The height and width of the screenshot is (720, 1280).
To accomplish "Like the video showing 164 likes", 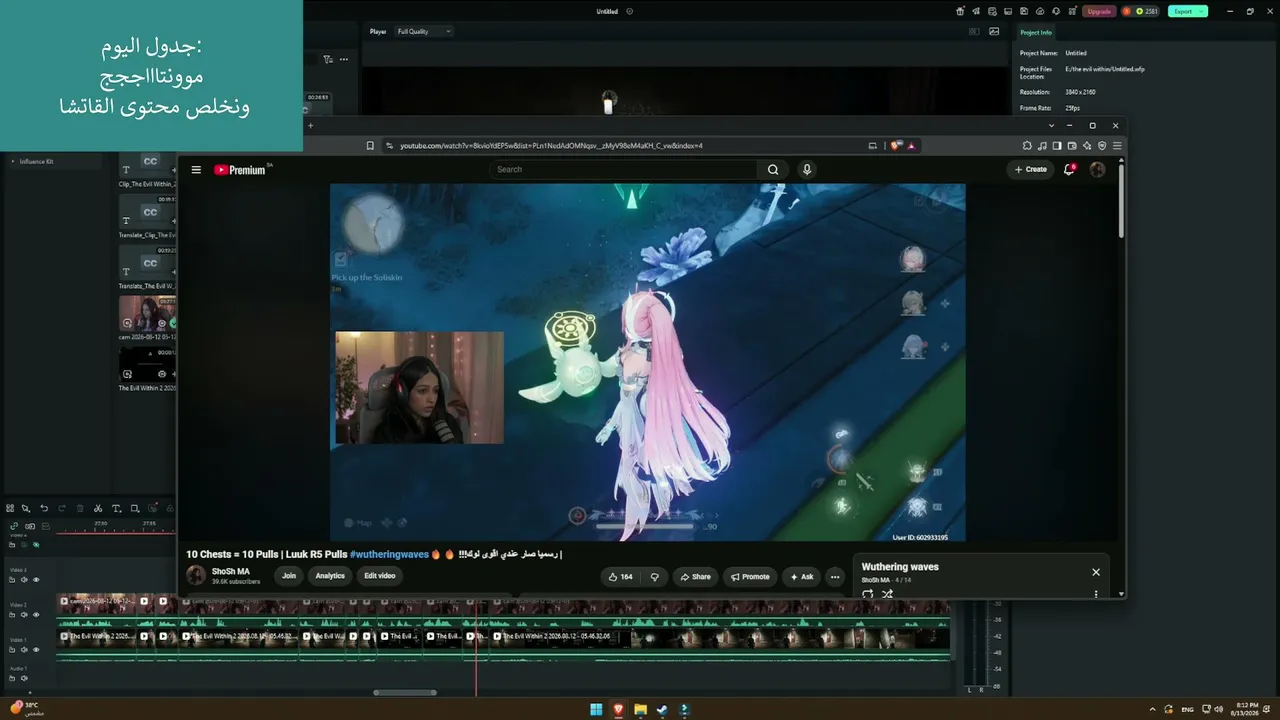I will 621,577.
